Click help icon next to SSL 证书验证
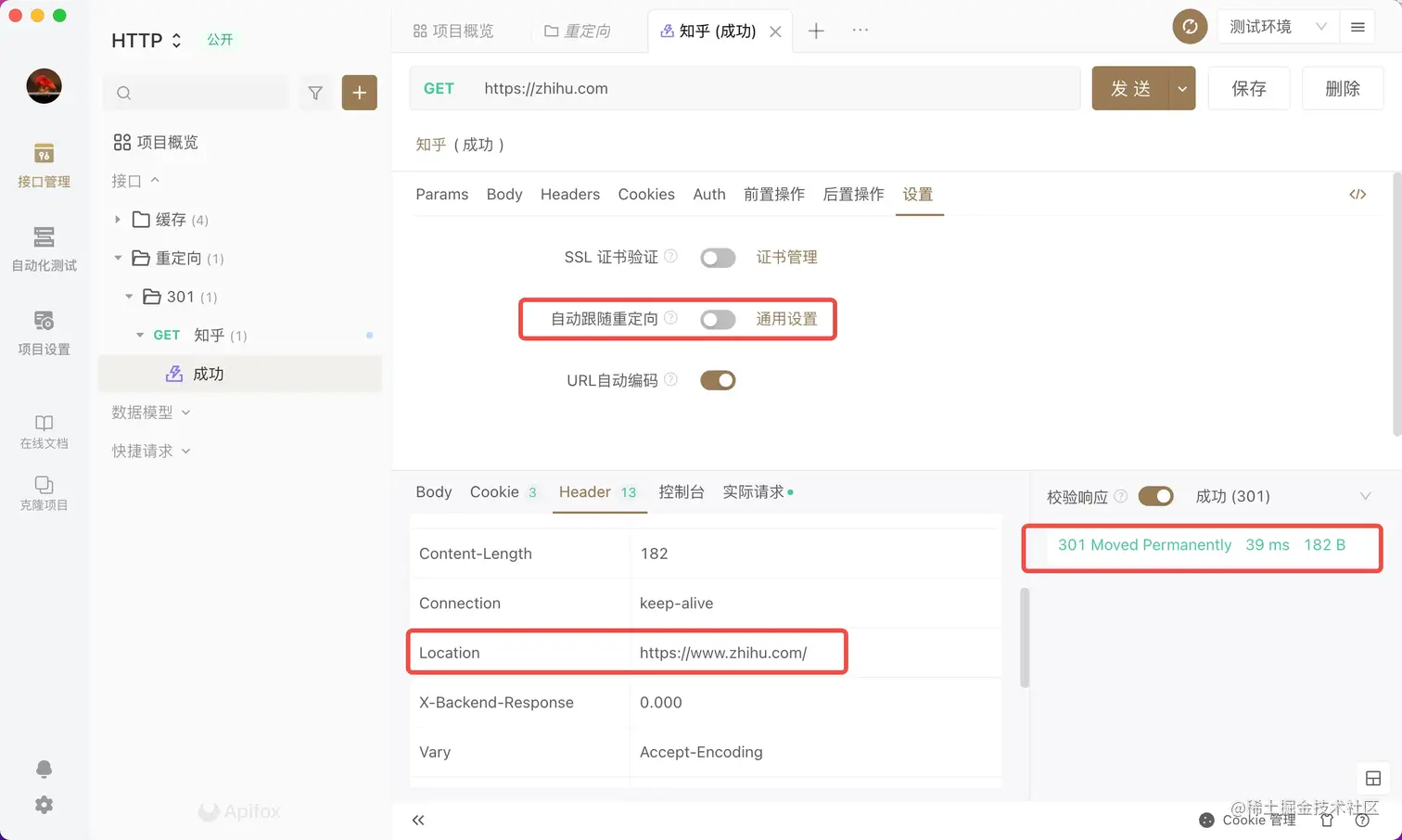Viewport: 1402px width, 840px height. (x=670, y=256)
